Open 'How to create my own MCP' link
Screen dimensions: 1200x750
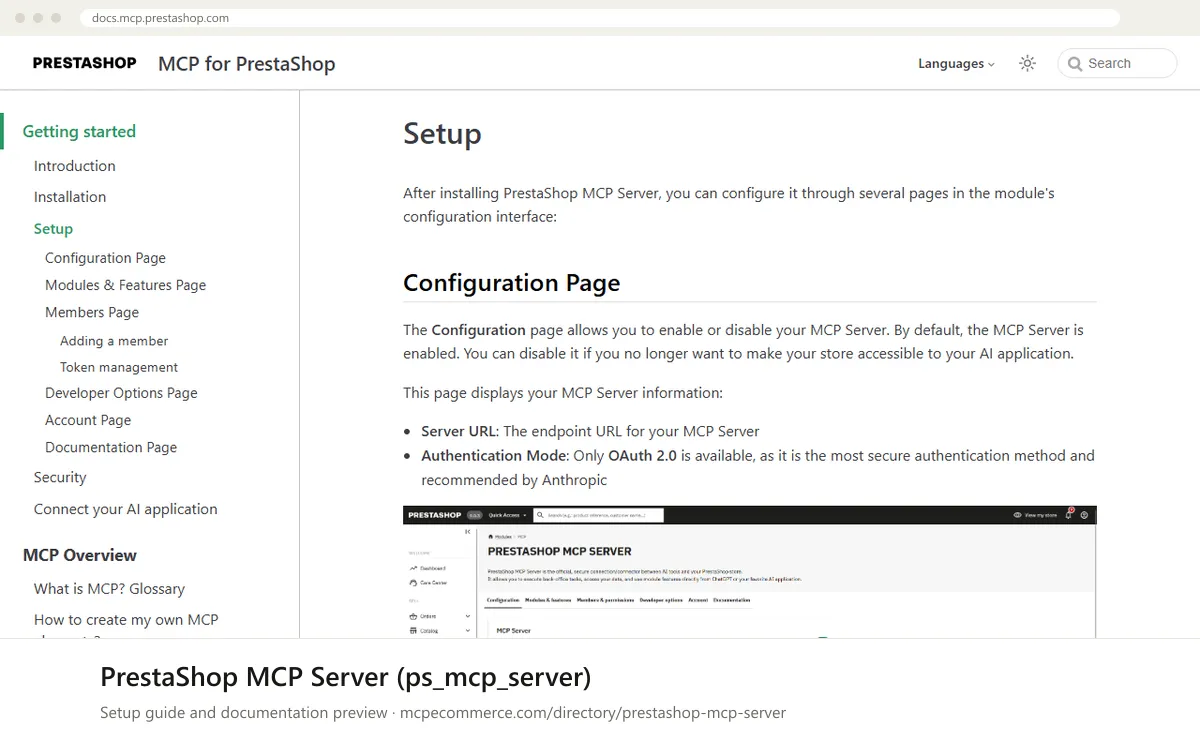[x=126, y=620]
